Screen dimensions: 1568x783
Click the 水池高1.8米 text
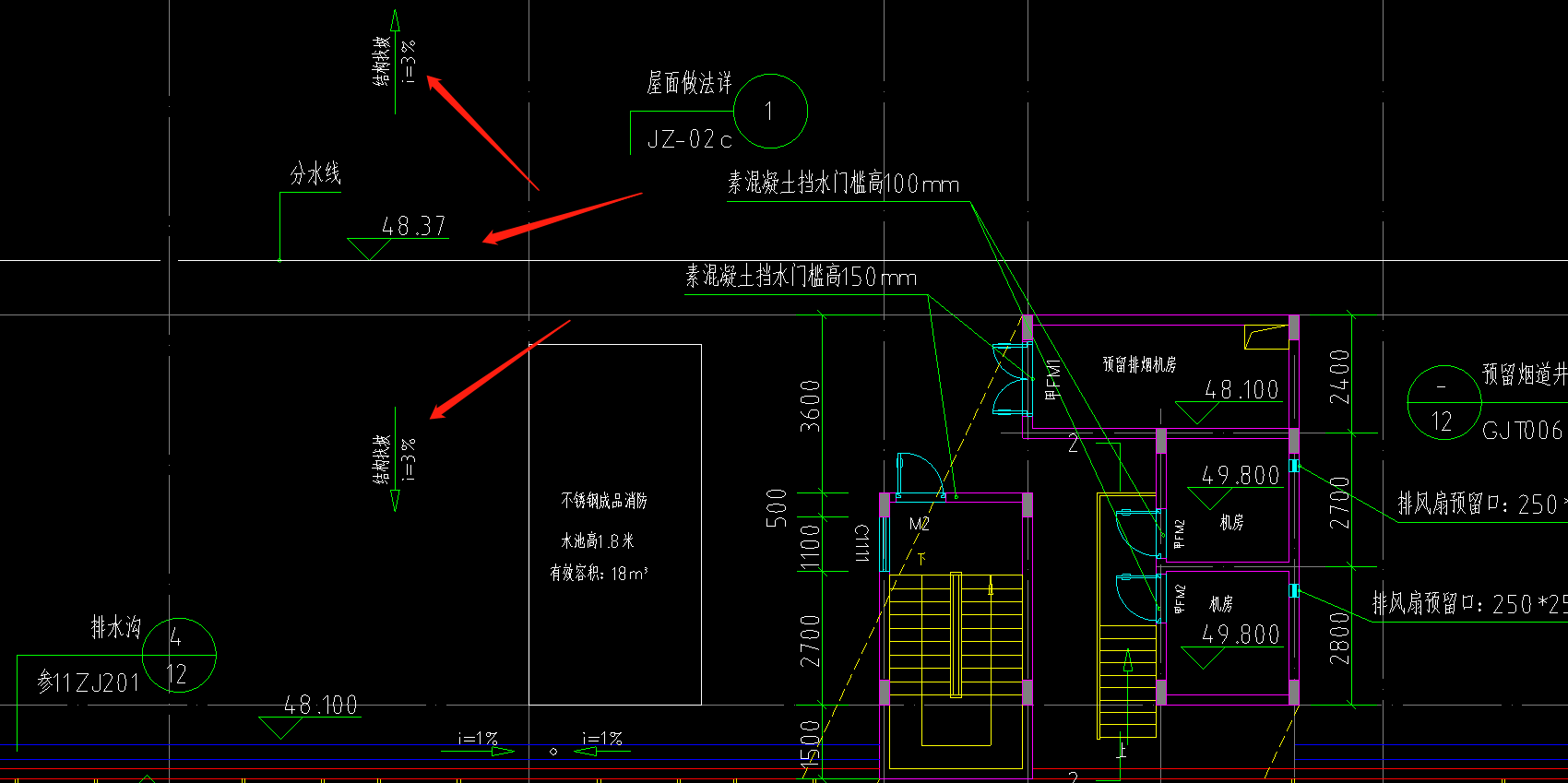(598, 541)
